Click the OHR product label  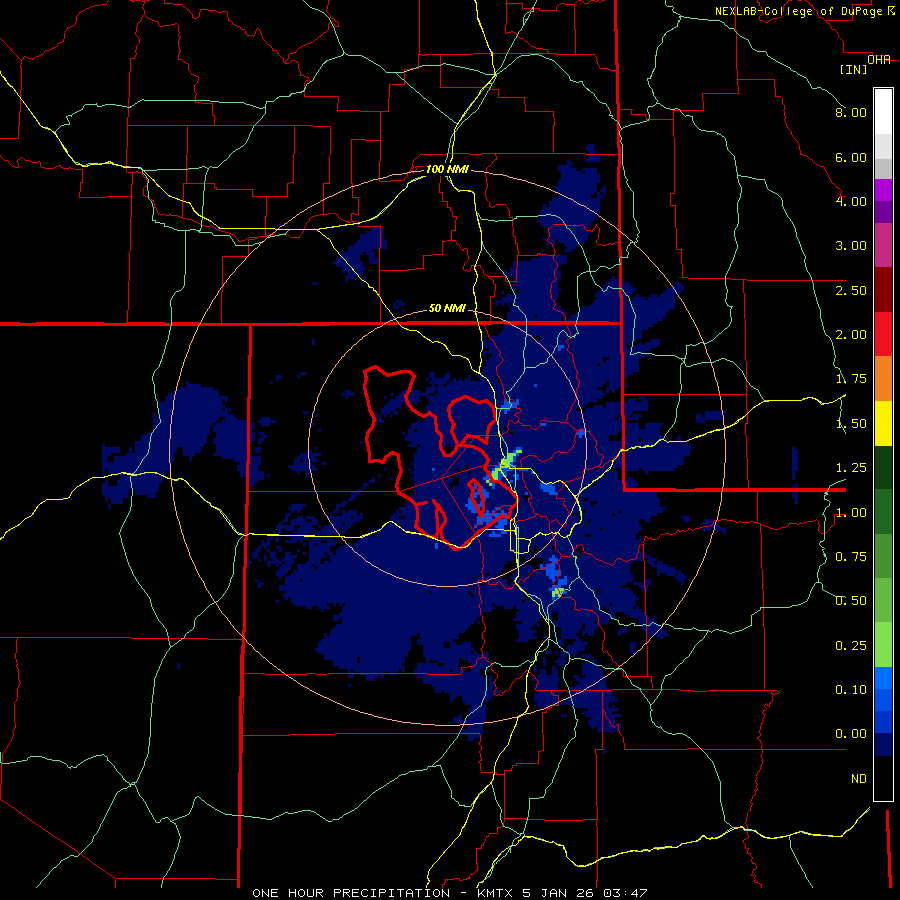pyautogui.click(x=879, y=59)
